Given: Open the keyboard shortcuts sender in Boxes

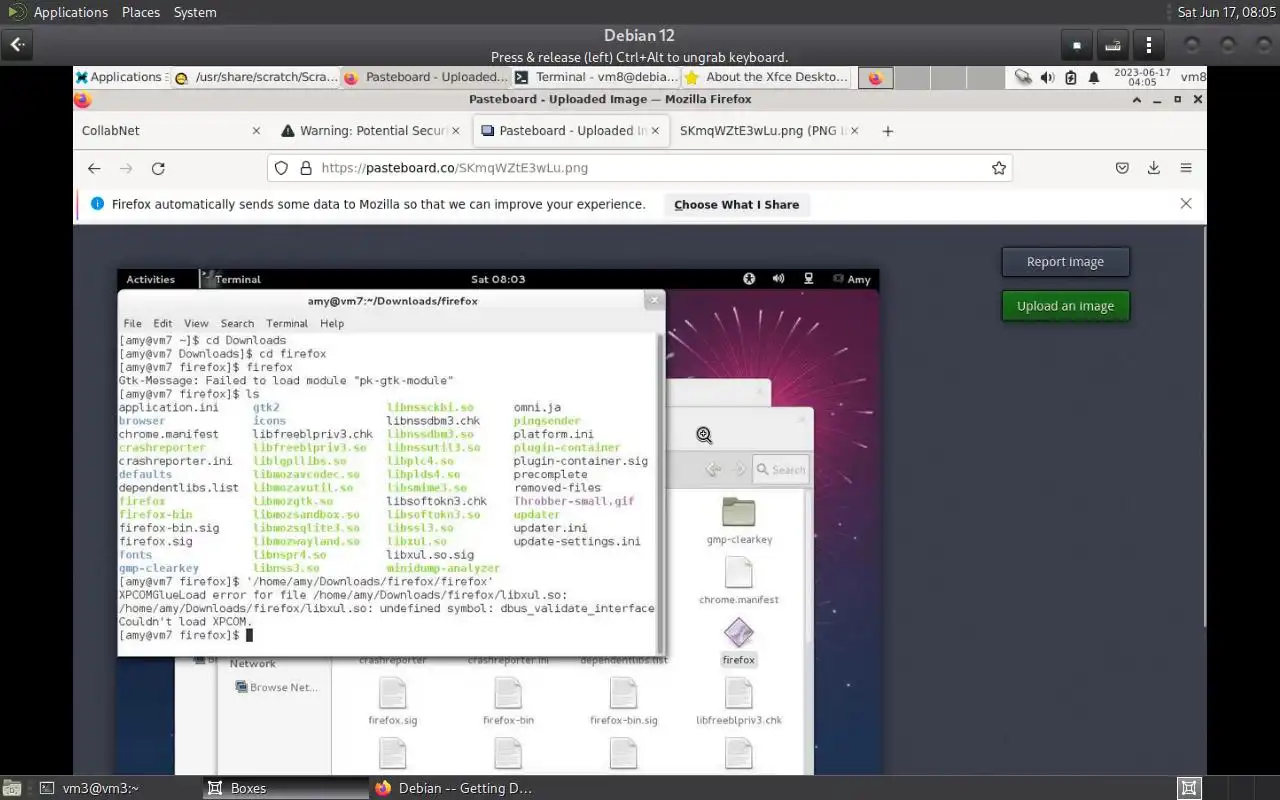Looking at the screenshot, I should coord(1113,45).
